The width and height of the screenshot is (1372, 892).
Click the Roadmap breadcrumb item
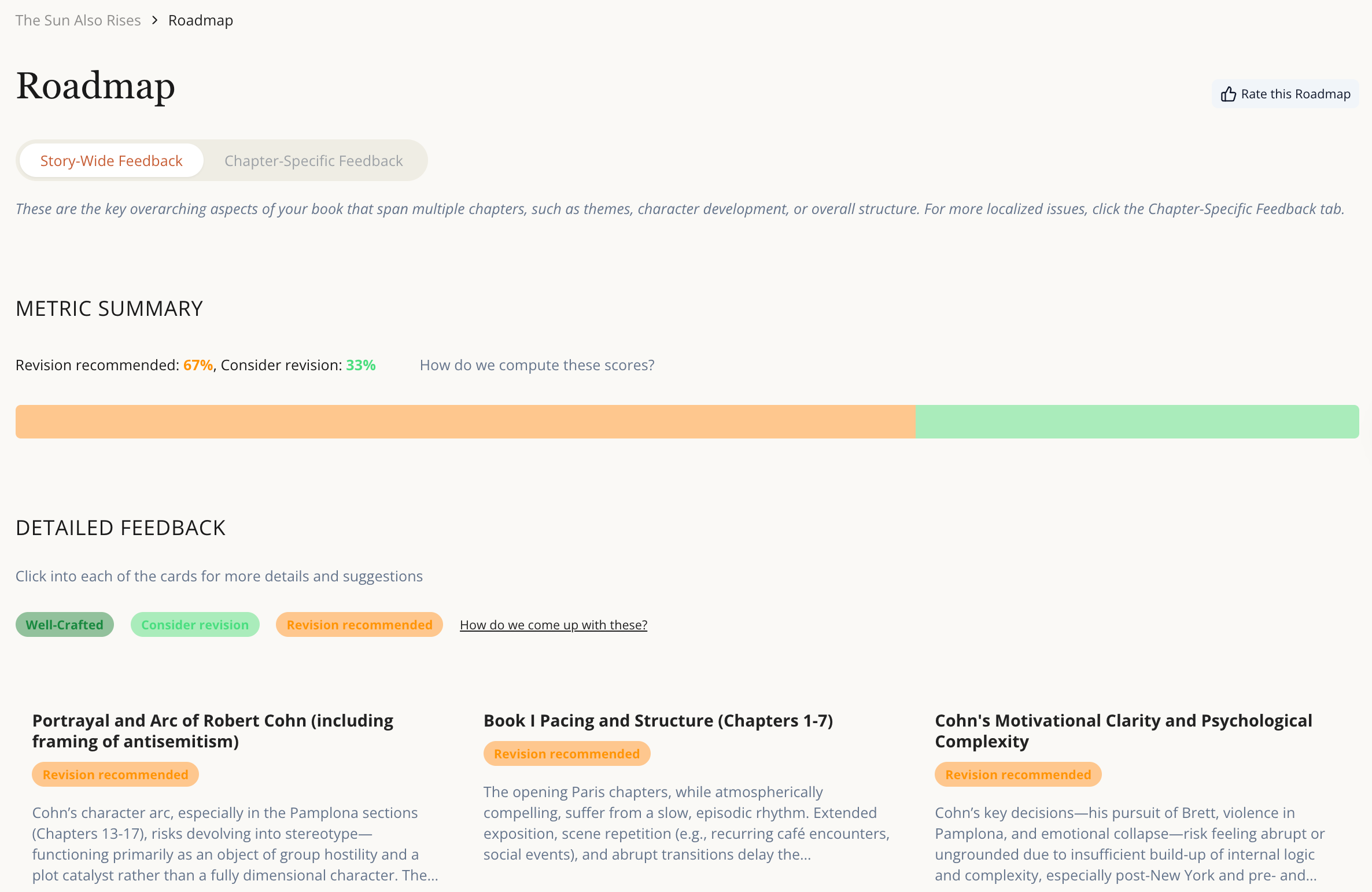(200, 20)
